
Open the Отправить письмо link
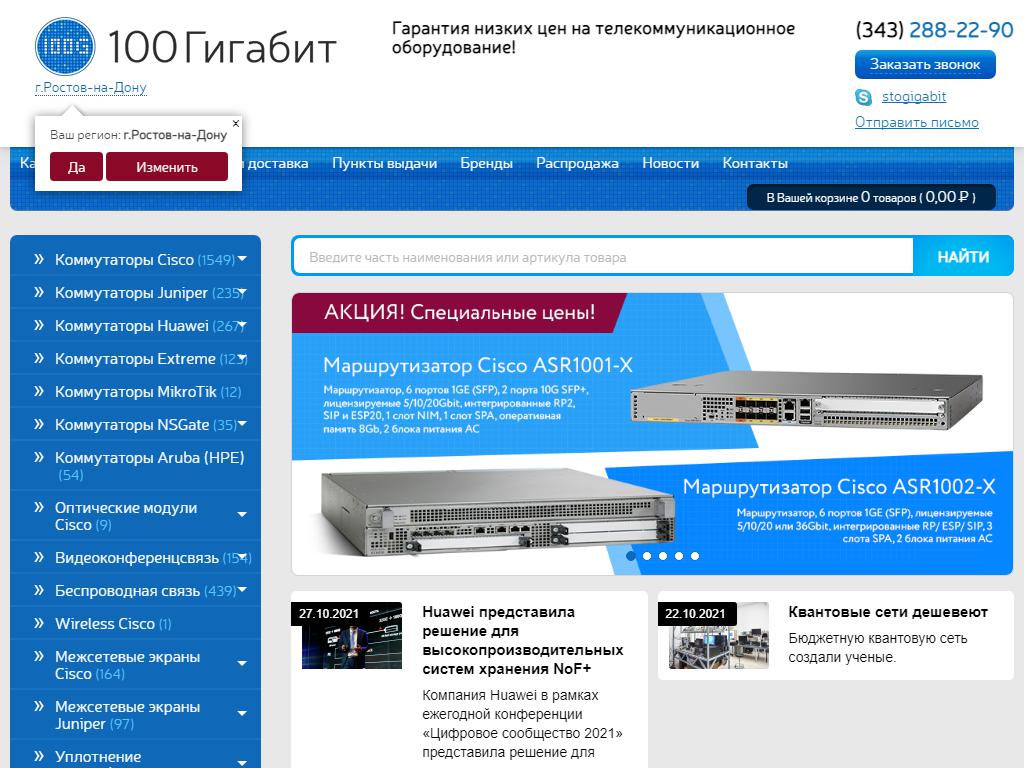[x=916, y=122]
